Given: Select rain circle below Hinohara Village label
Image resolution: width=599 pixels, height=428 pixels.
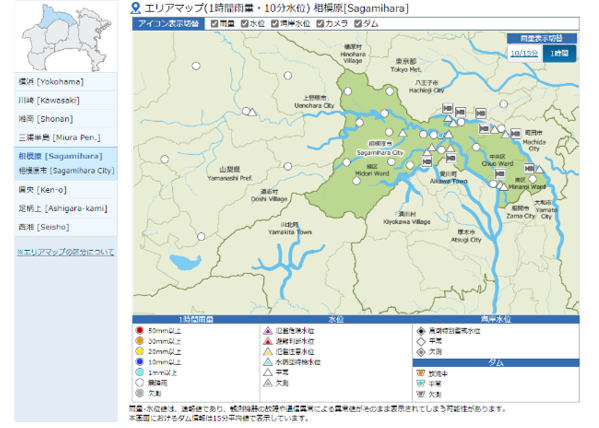Looking at the screenshot, I should pos(348,91).
